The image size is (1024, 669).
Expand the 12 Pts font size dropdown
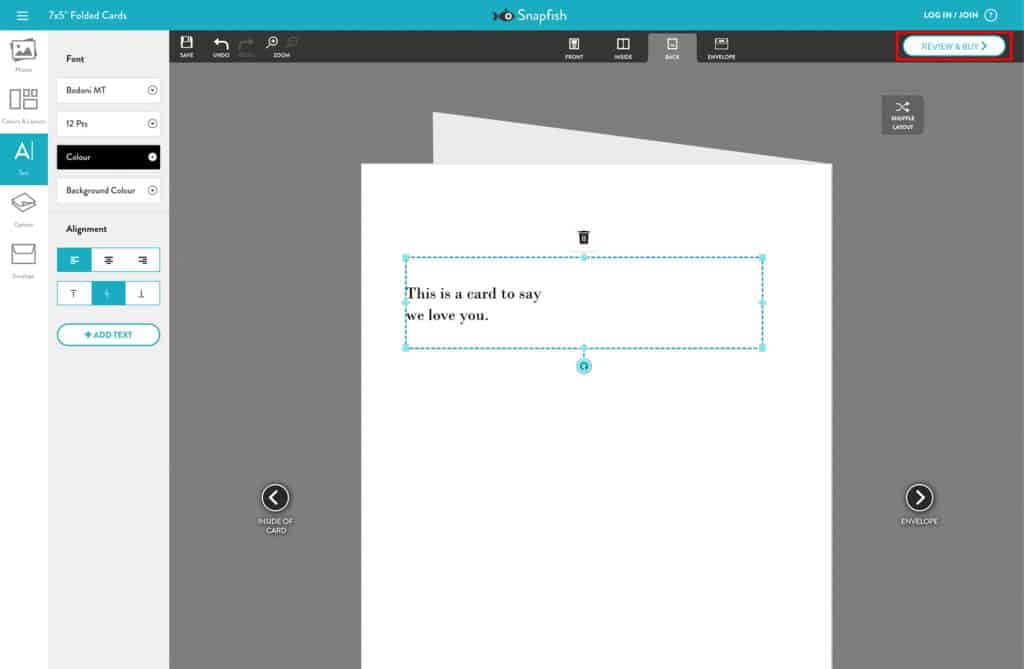tap(108, 124)
